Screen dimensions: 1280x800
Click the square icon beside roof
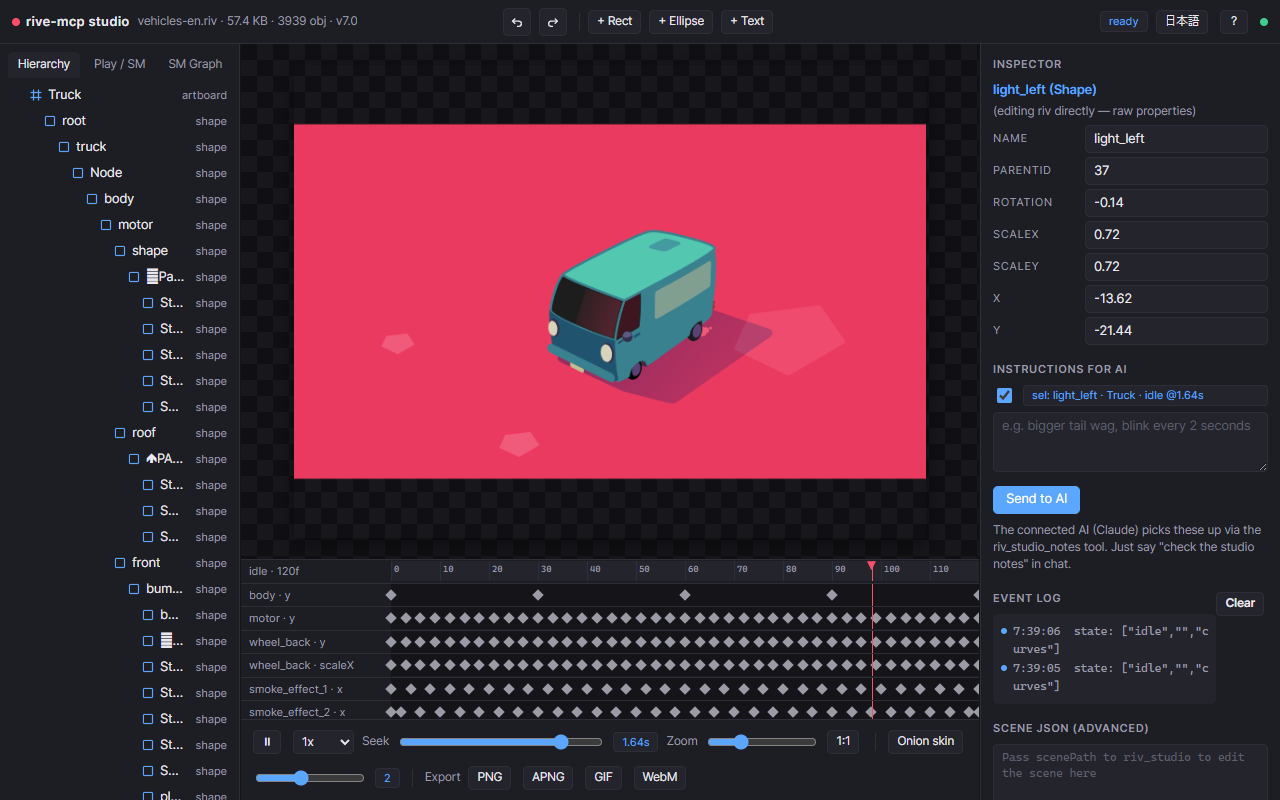point(120,433)
